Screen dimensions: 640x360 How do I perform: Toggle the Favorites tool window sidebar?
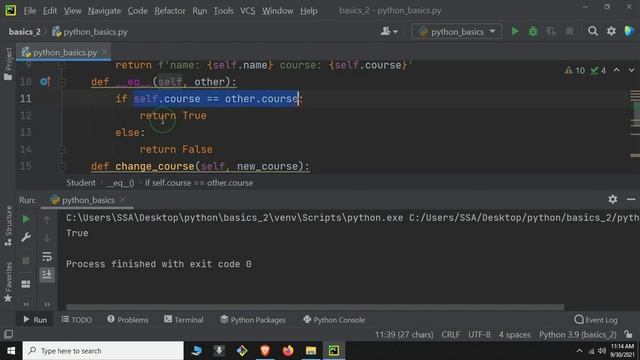click(8, 282)
